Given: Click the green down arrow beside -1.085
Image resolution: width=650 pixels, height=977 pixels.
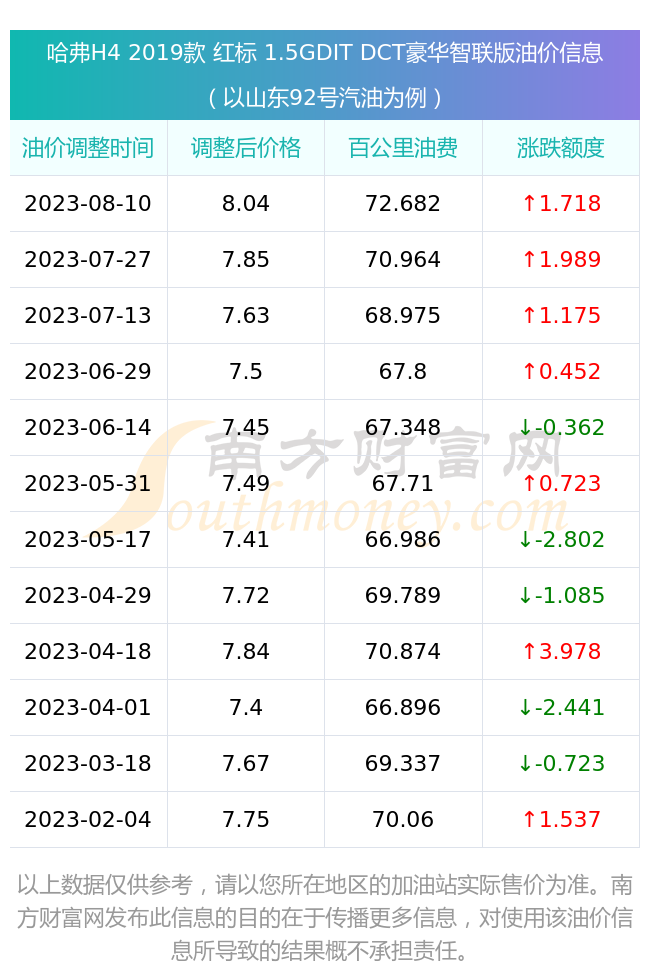Looking at the screenshot, I should [x=525, y=596].
